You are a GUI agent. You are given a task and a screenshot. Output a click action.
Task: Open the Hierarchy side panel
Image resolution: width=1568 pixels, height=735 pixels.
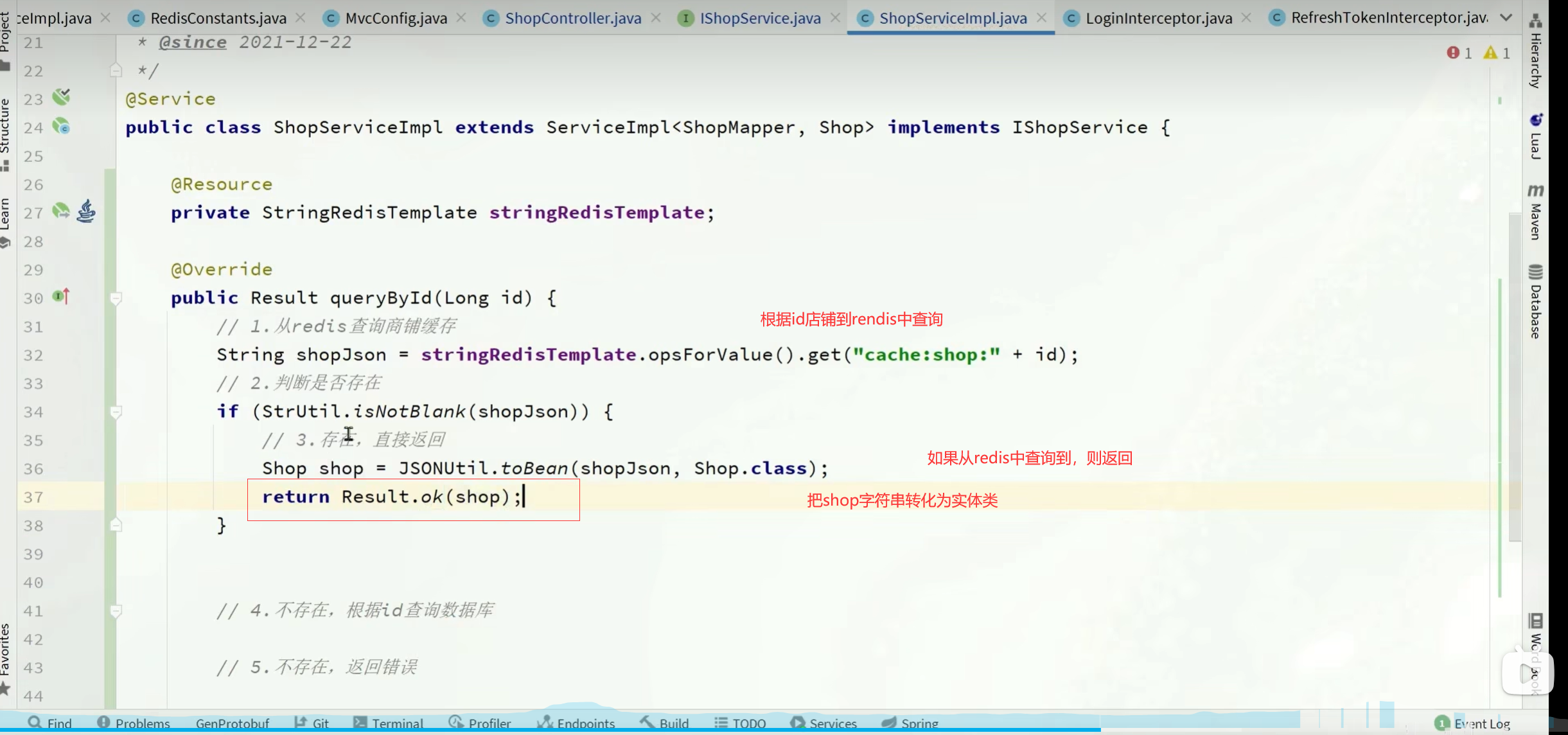click(x=1535, y=51)
